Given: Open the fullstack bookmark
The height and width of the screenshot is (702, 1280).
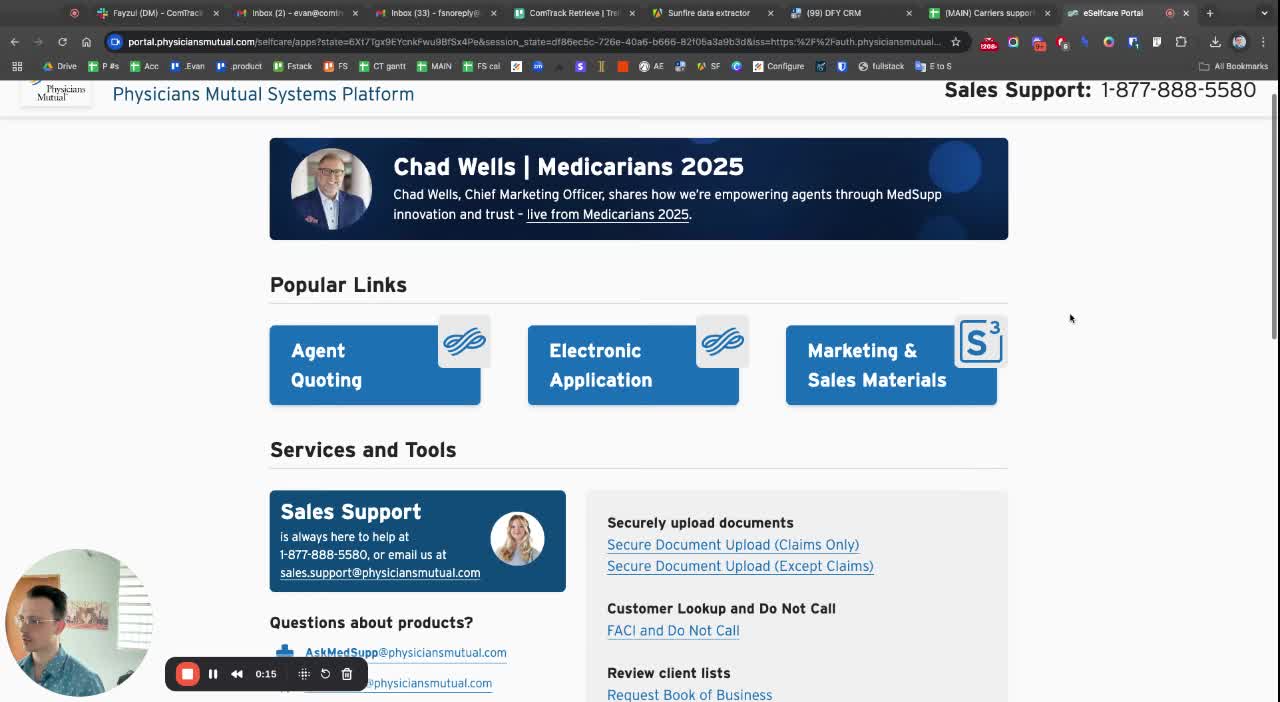Looking at the screenshot, I should 881,66.
